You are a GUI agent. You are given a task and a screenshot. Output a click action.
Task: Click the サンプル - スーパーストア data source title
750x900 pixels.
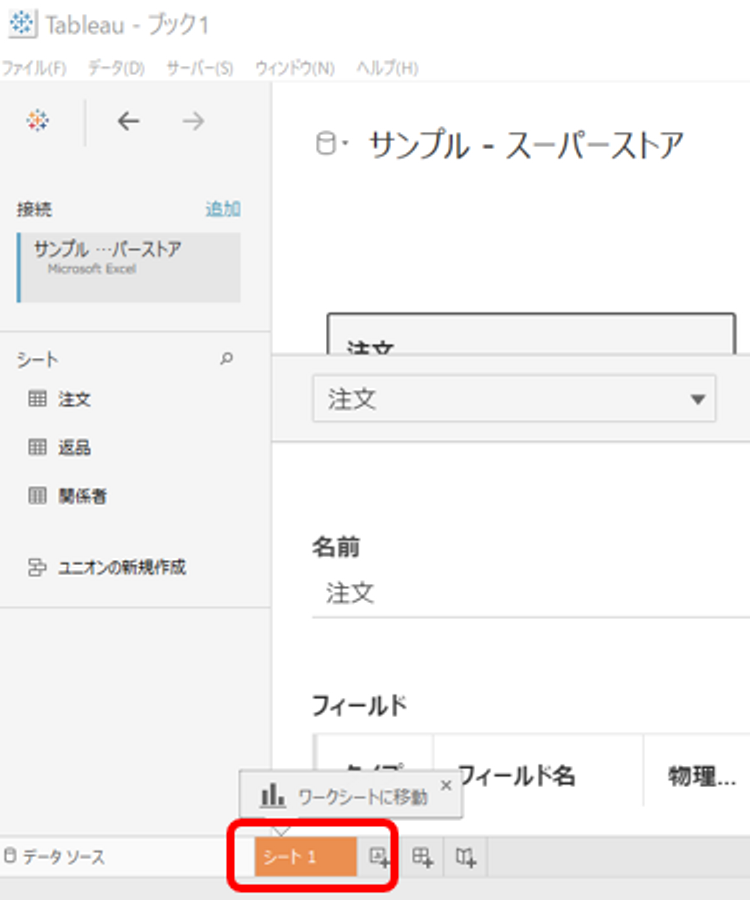526,145
